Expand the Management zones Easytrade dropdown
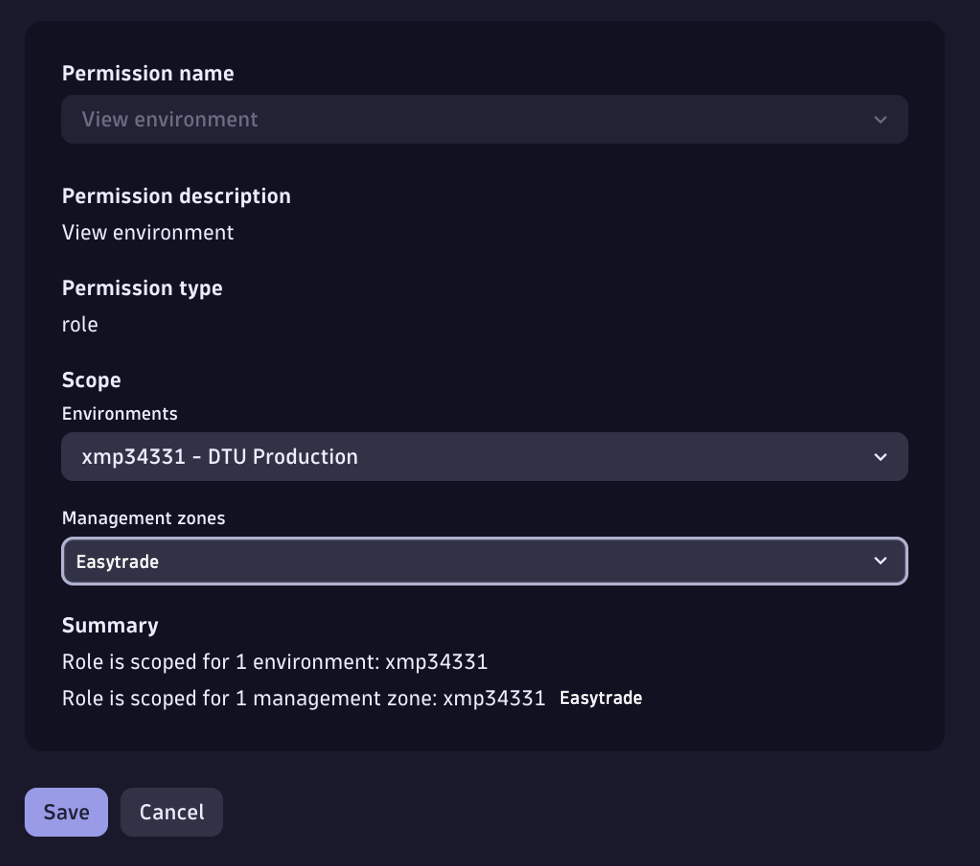Screen dimensions: 980x866 [484, 561]
